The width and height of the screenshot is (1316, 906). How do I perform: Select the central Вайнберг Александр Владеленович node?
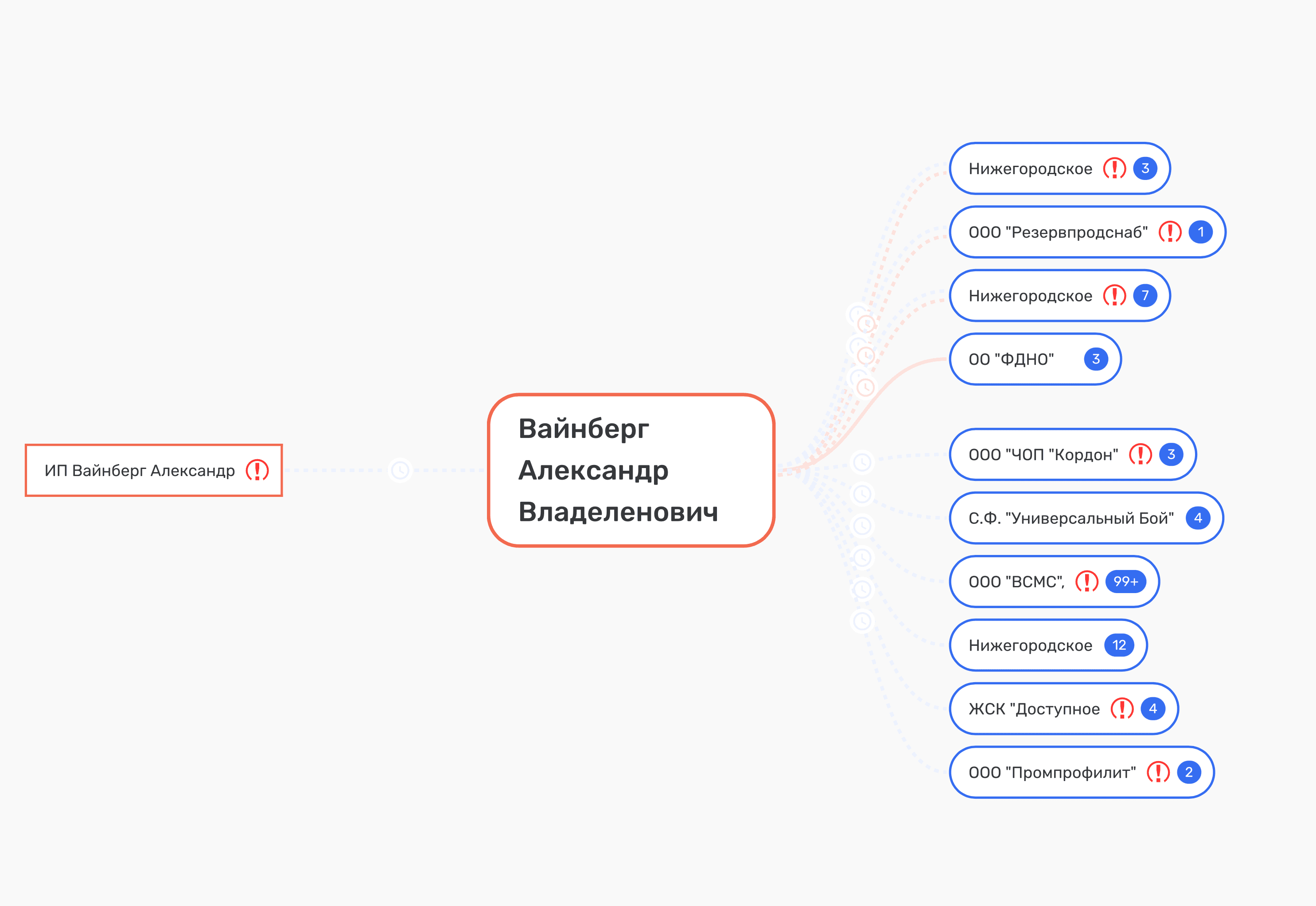[631, 470]
